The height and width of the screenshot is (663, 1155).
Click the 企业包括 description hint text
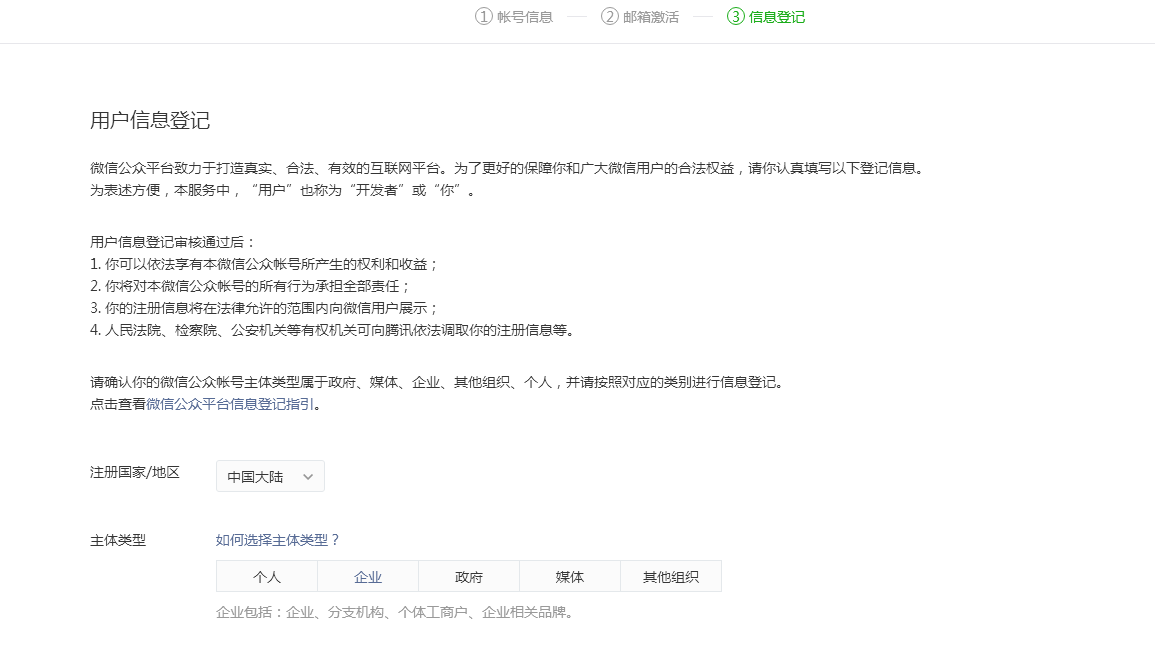396,612
